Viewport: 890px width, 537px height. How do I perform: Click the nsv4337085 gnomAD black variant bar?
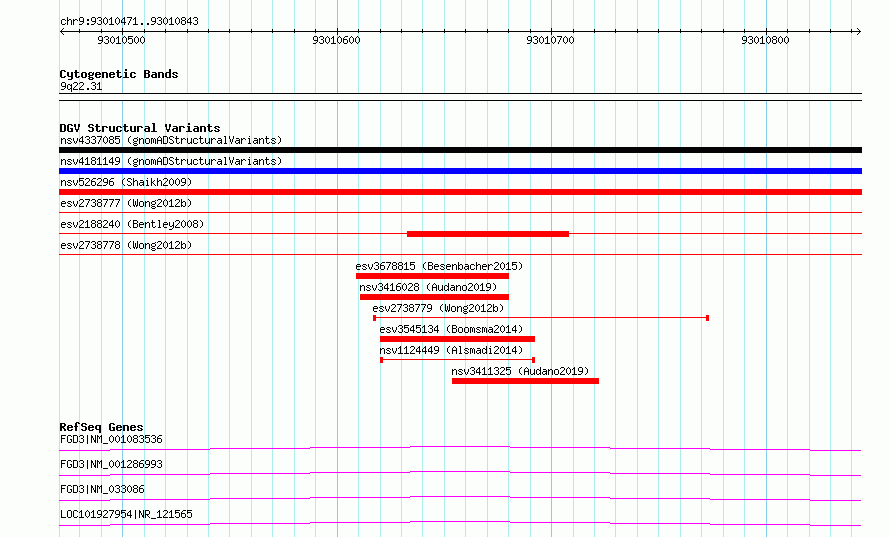(460, 150)
